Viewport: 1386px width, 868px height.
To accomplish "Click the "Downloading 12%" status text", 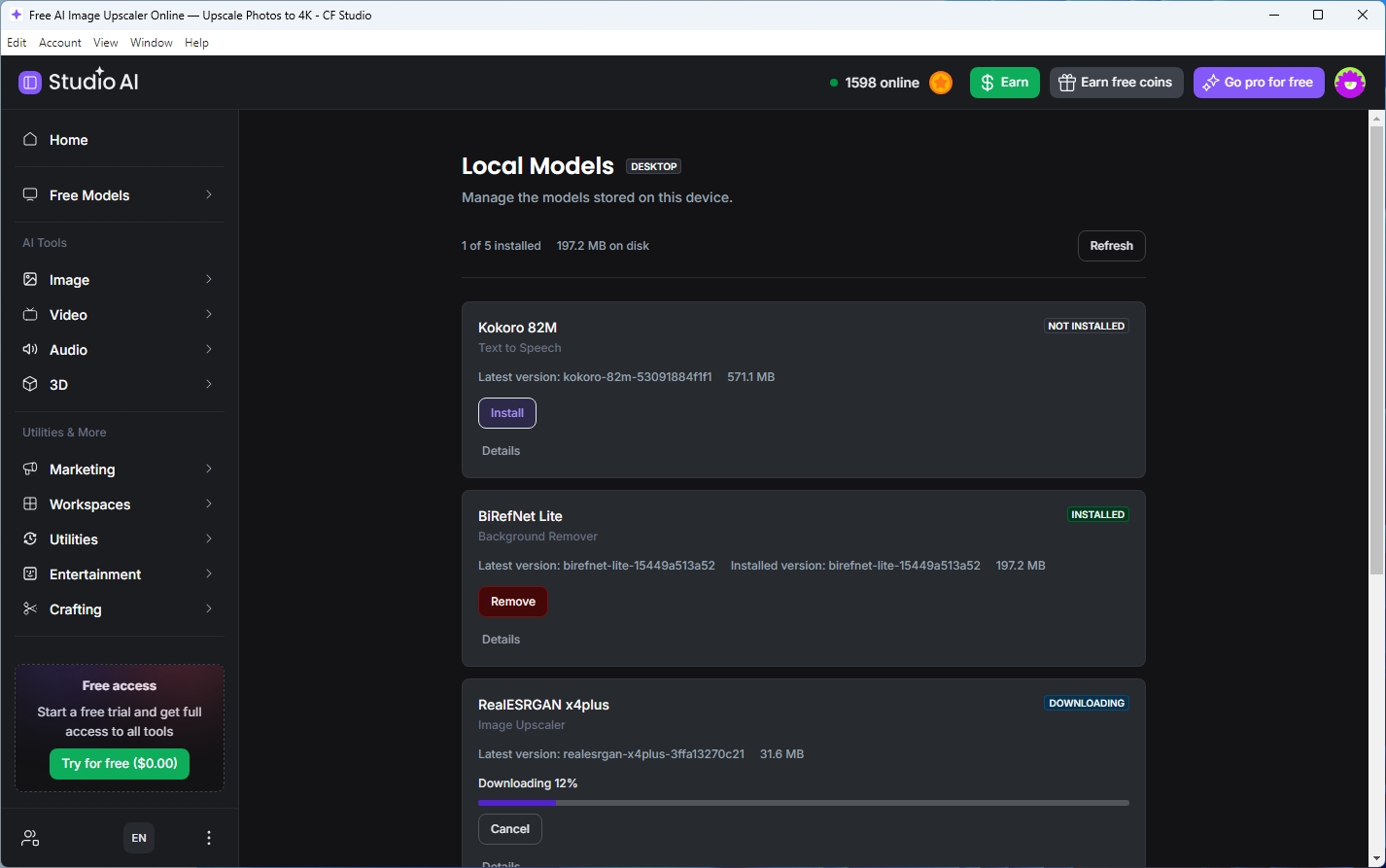I will [x=528, y=783].
